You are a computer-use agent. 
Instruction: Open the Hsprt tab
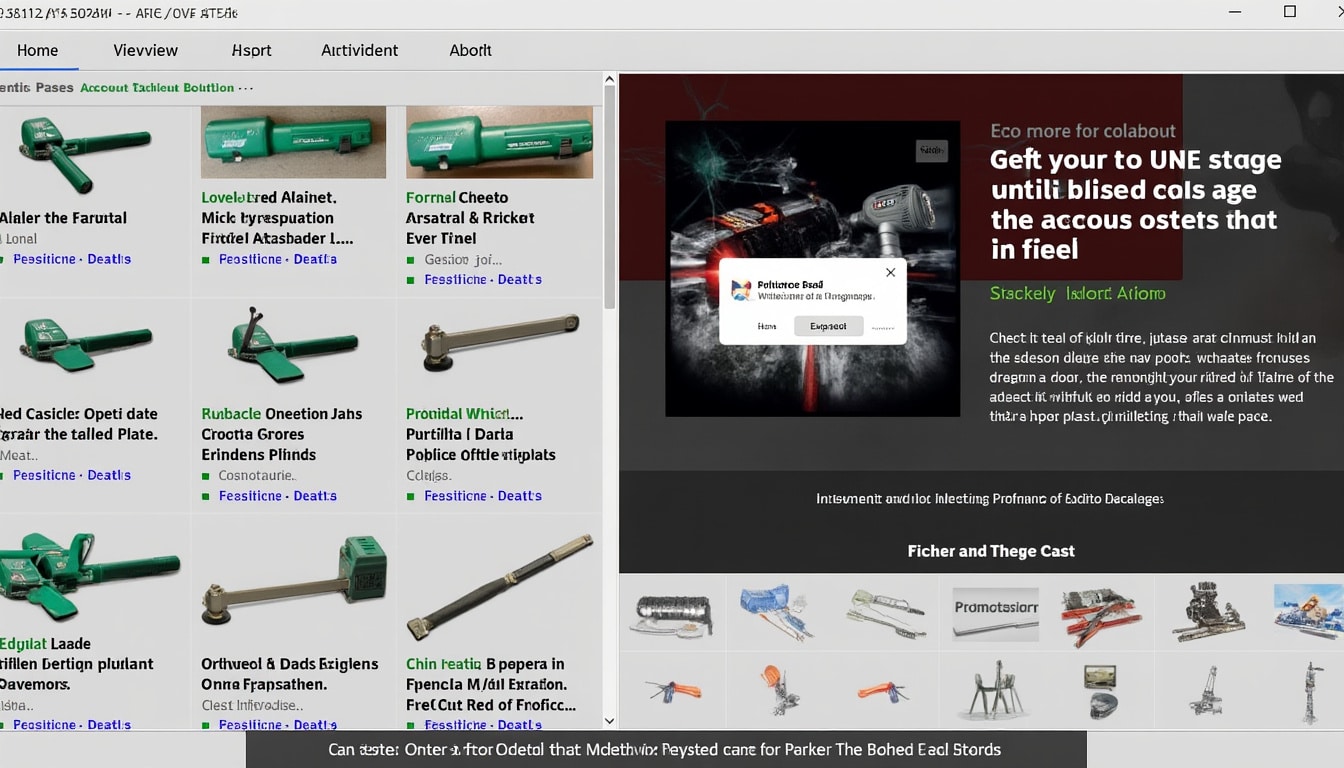pyautogui.click(x=251, y=50)
